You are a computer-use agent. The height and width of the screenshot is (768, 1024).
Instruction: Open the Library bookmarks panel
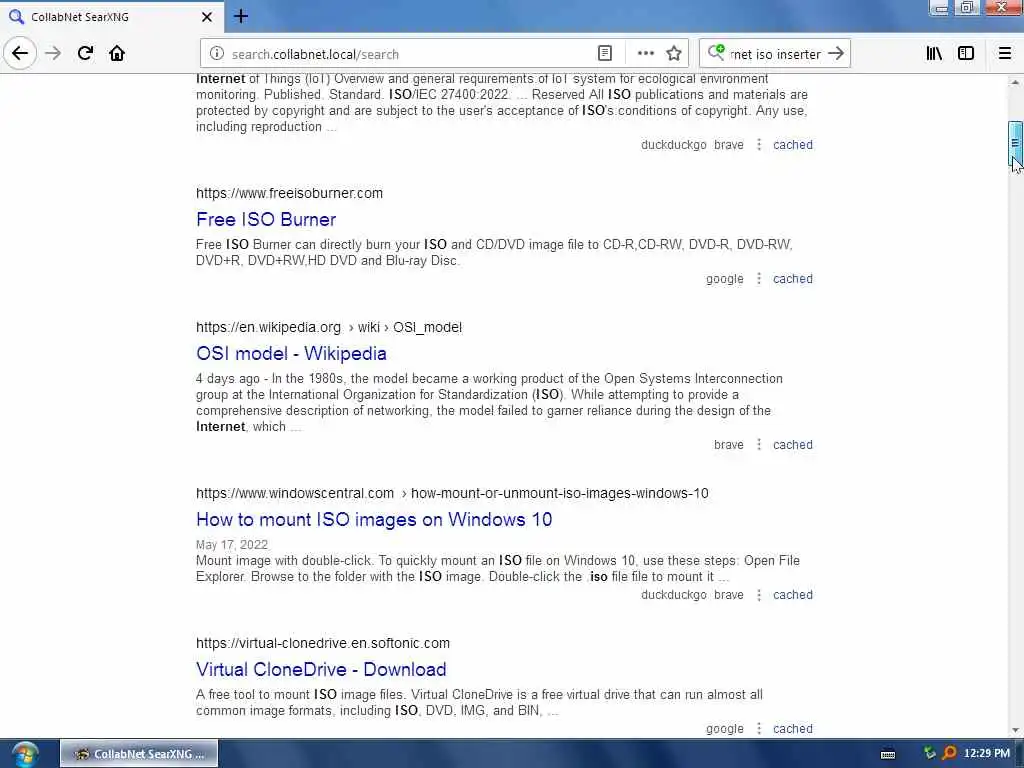click(x=935, y=54)
